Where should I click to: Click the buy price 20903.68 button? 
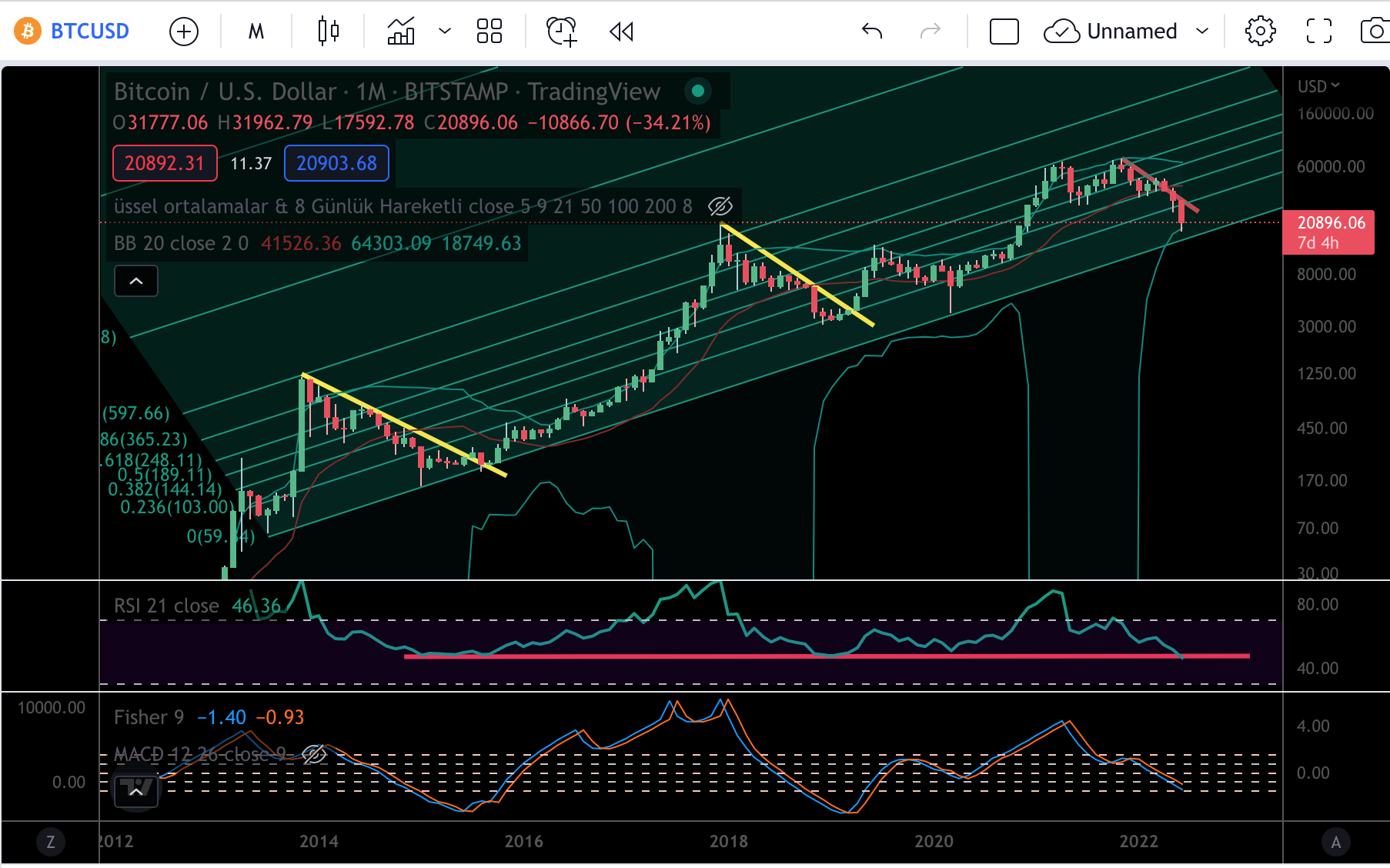tap(336, 163)
